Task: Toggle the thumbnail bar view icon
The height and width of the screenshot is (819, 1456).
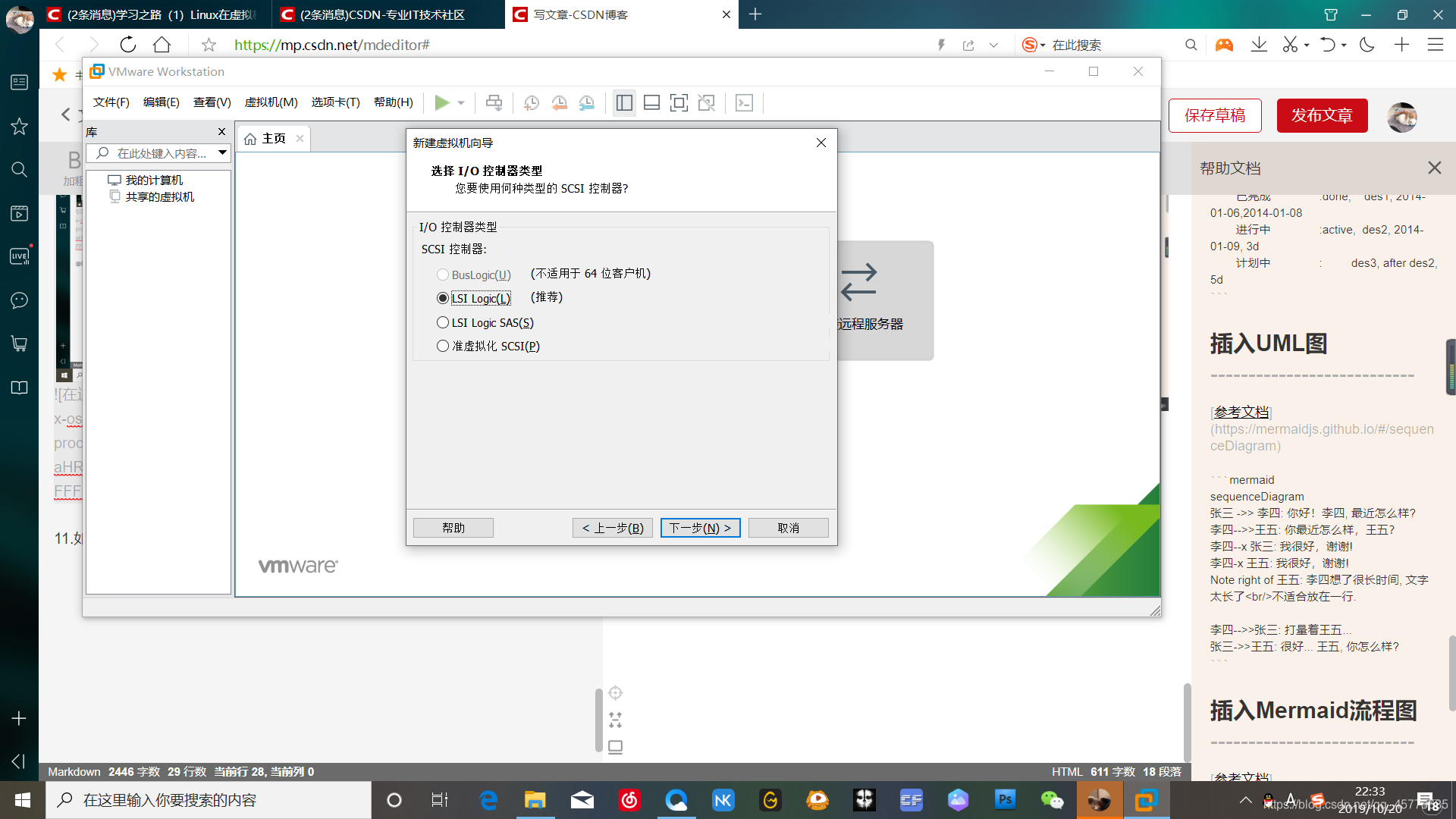Action: [x=651, y=102]
